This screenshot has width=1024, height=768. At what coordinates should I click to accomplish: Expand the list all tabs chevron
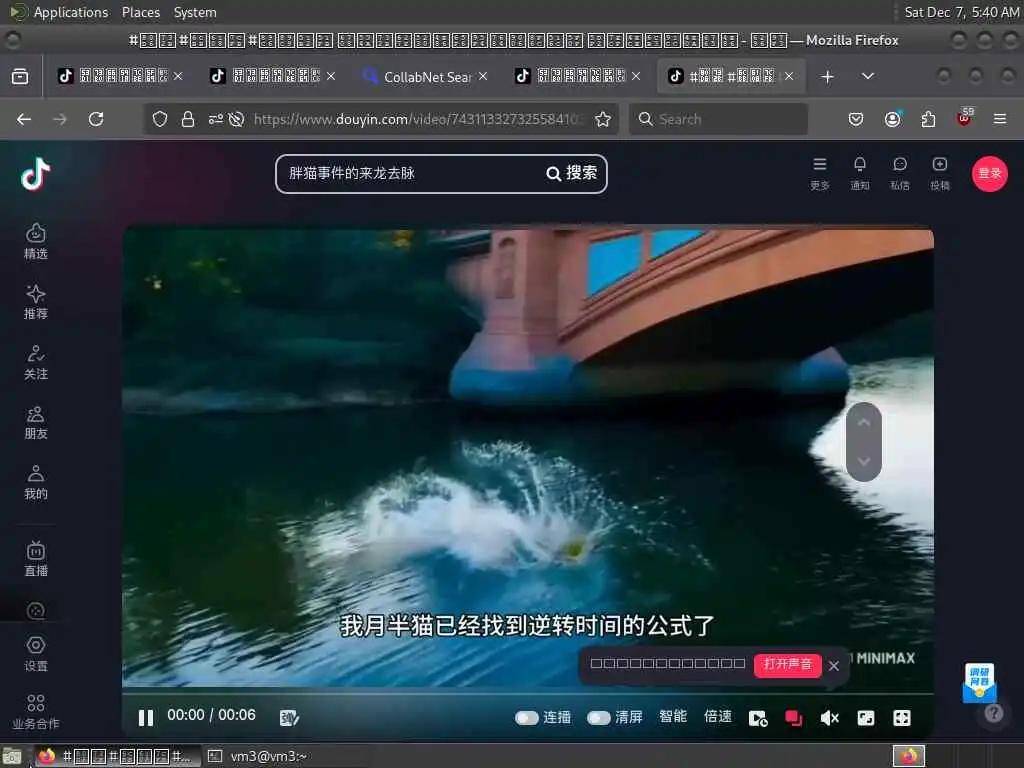(x=868, y=77)
